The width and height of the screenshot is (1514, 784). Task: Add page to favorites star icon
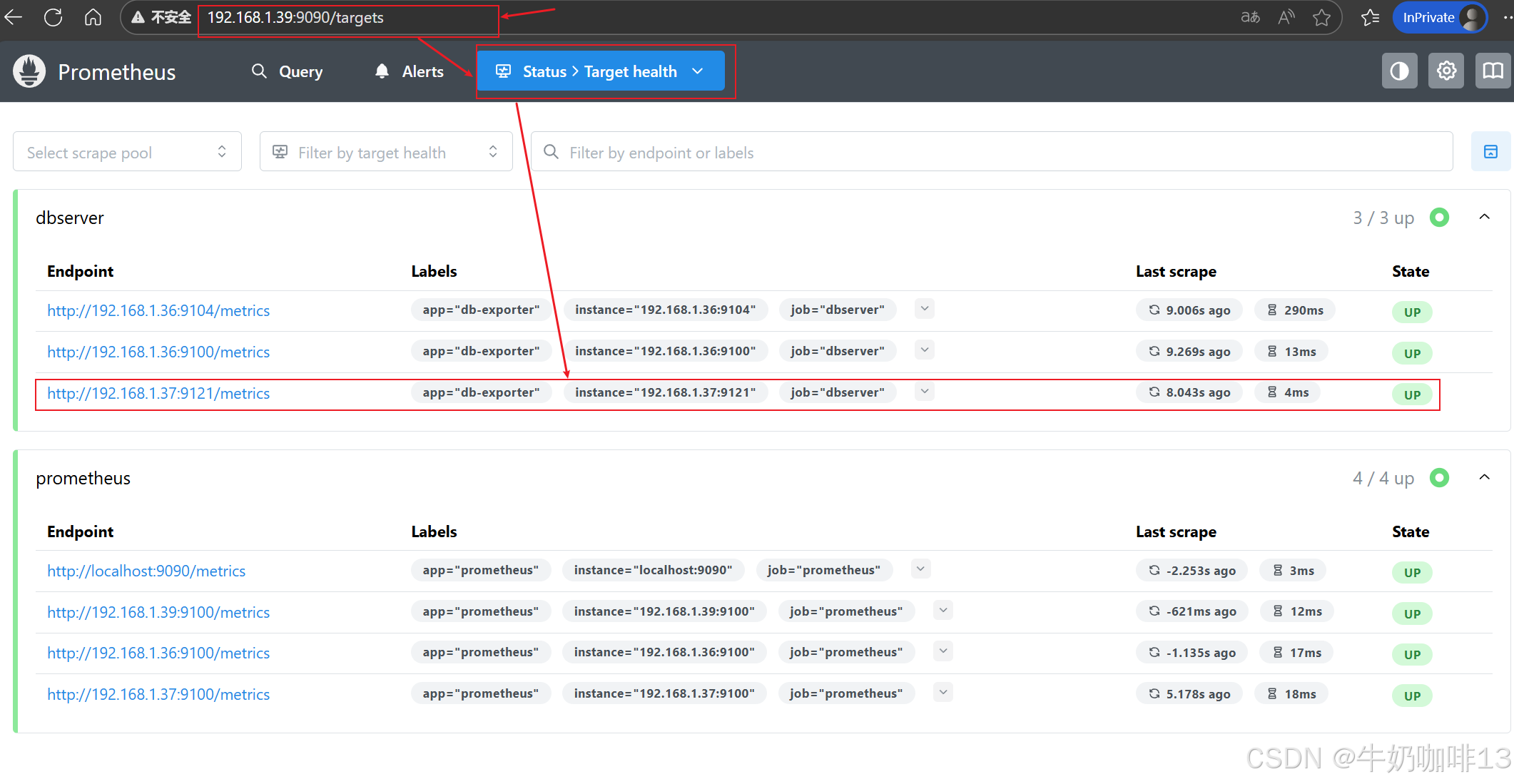click(x=1321, y=17)
